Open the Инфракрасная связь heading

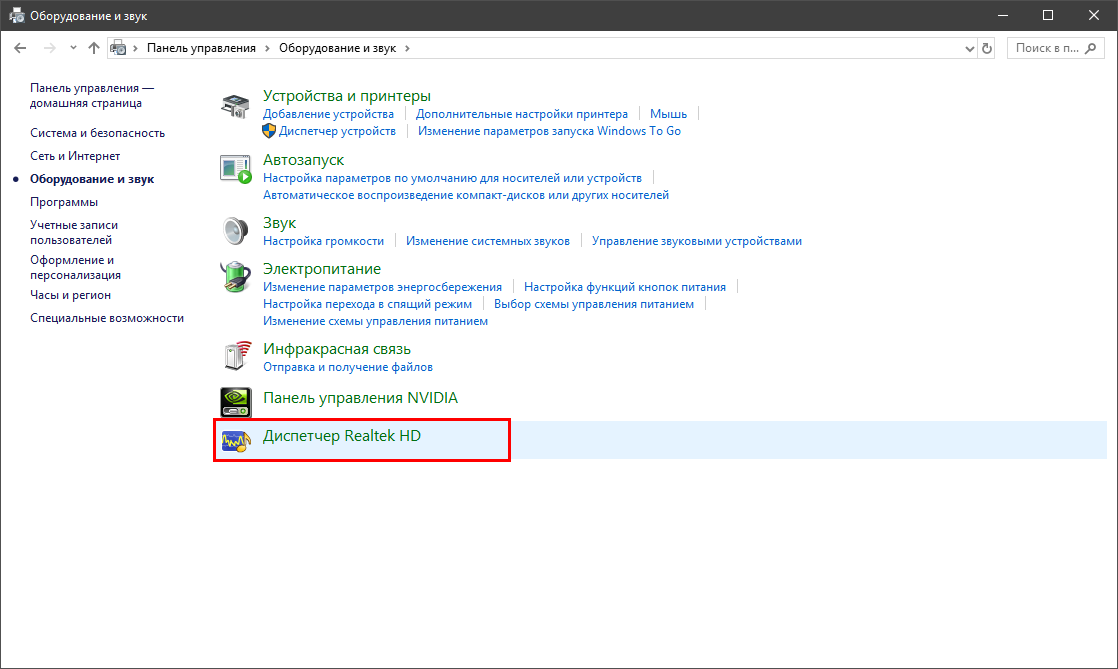pyautogui.click(x=337, y=349)
